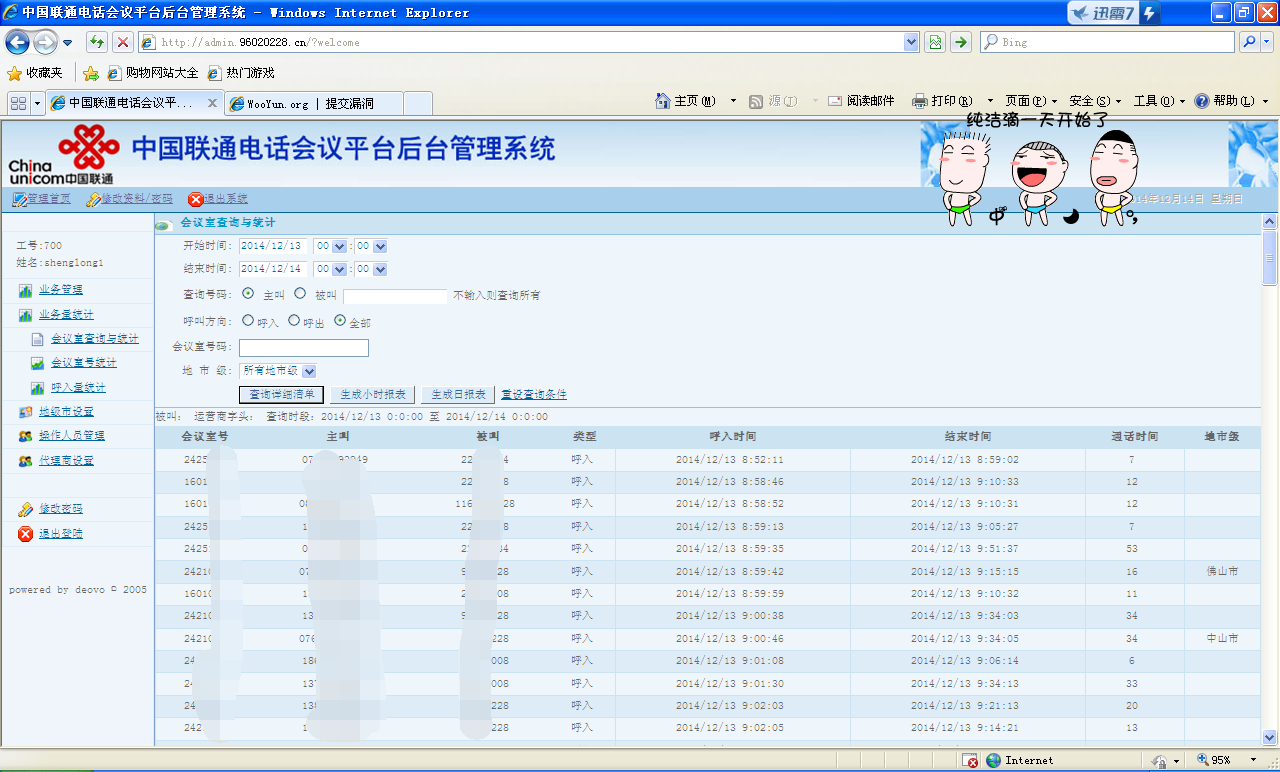
Task: Select the 呼出 direction radio
Action: pyautogui.click(x=294, y=321)
